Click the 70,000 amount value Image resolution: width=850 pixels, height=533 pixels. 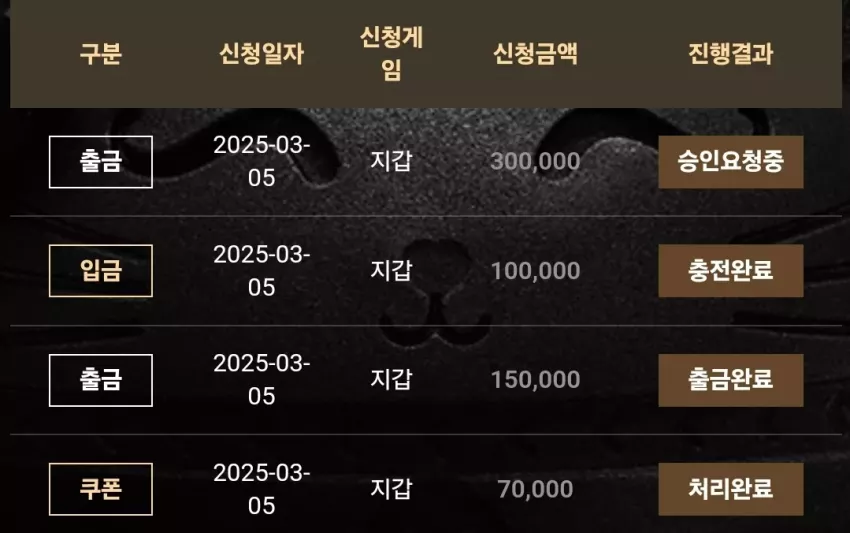click(536, 489)
